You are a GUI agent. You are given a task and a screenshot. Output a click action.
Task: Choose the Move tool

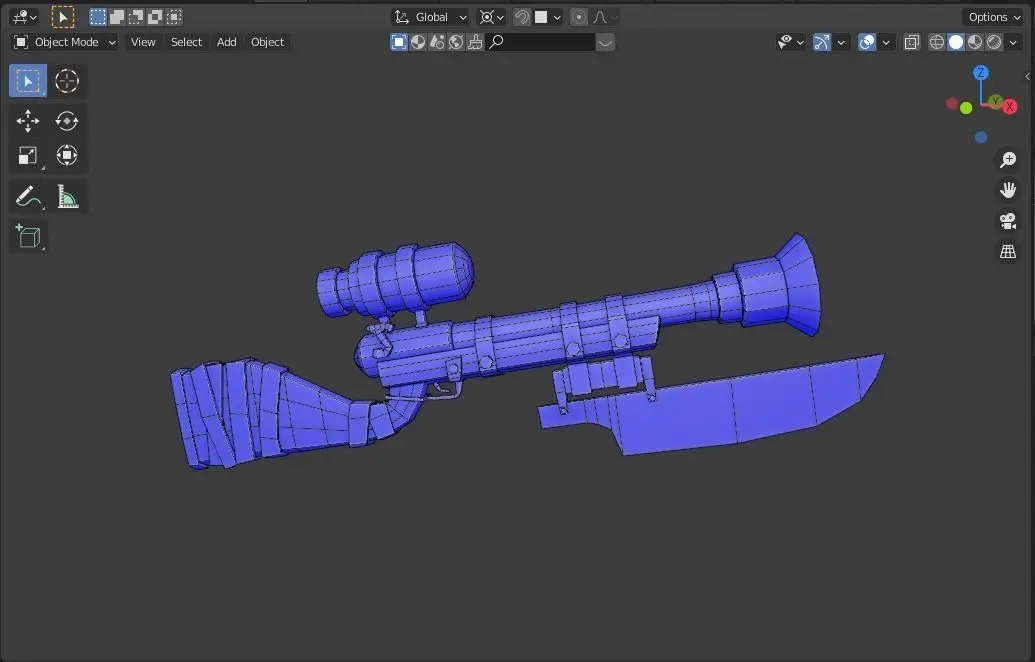(x=28, y=121)
